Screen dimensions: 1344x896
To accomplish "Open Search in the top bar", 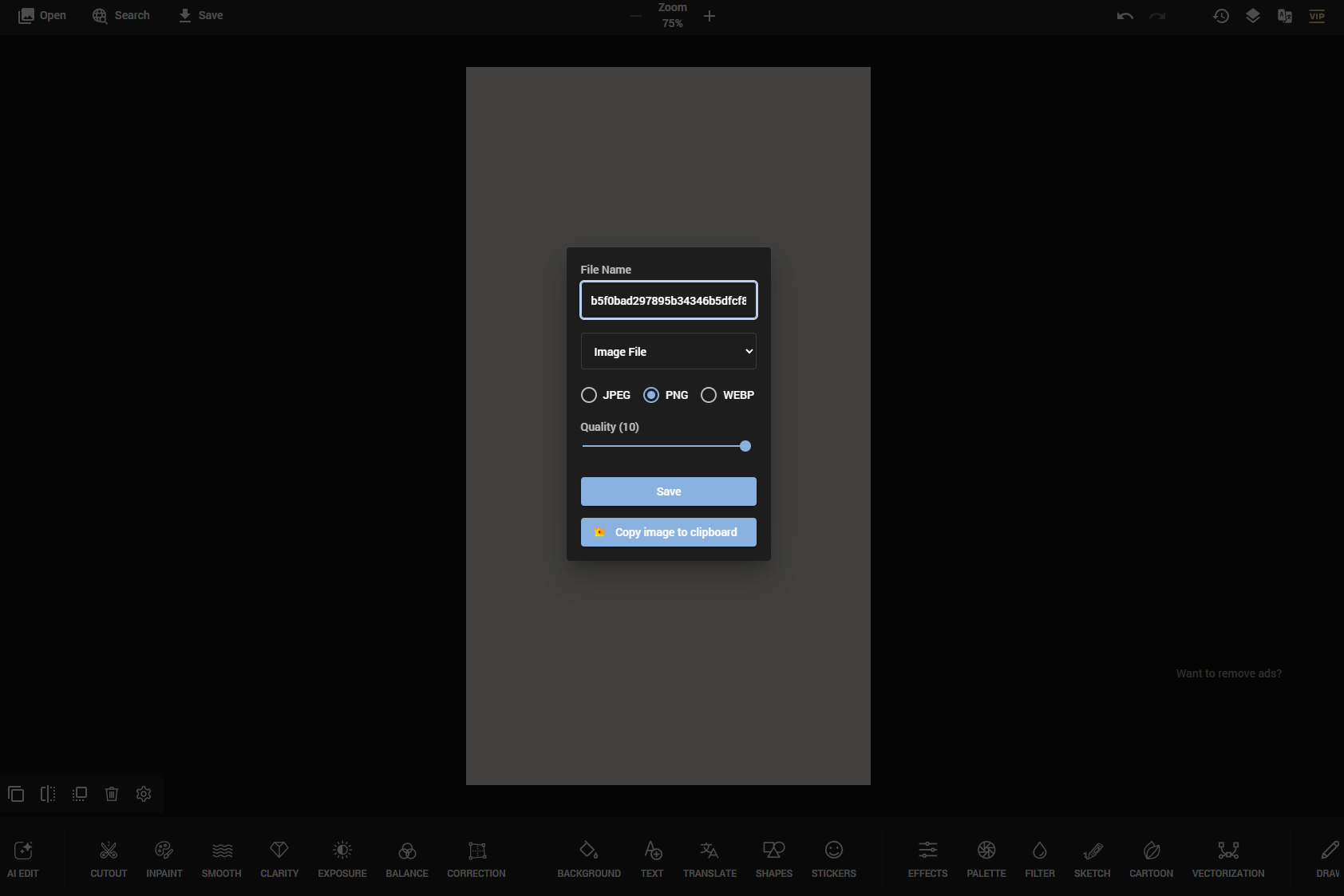I will coord(121,15).
